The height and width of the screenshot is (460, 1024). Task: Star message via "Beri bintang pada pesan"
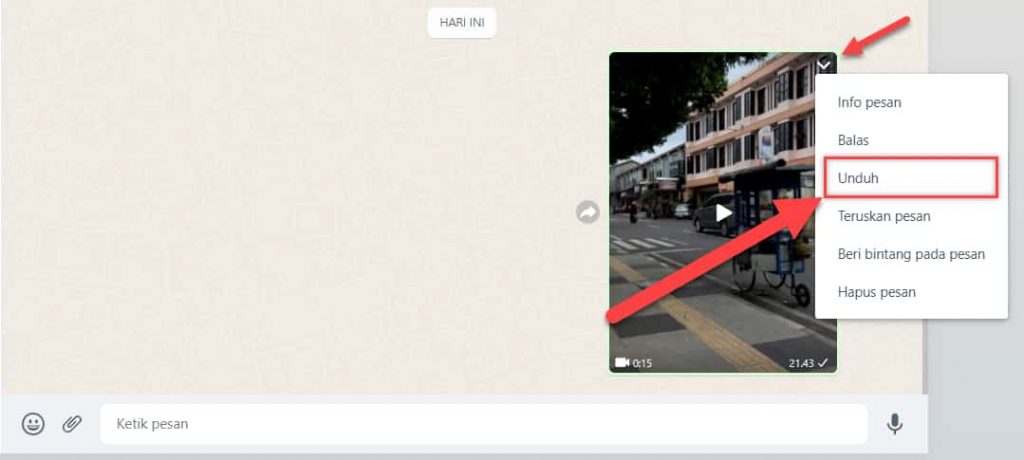coord(911,254)
